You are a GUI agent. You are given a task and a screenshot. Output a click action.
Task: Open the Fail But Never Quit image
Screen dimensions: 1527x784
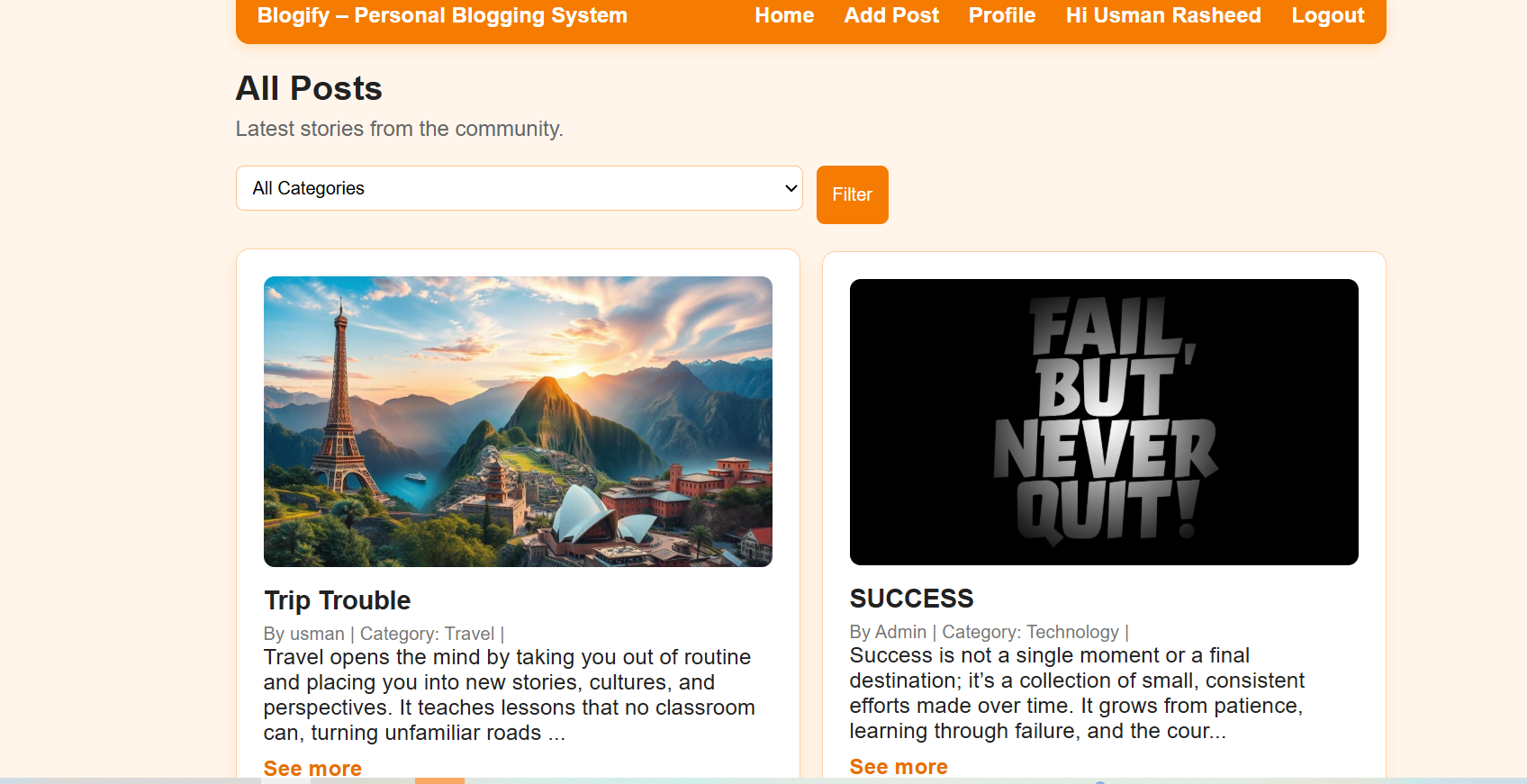point(1104,422)
